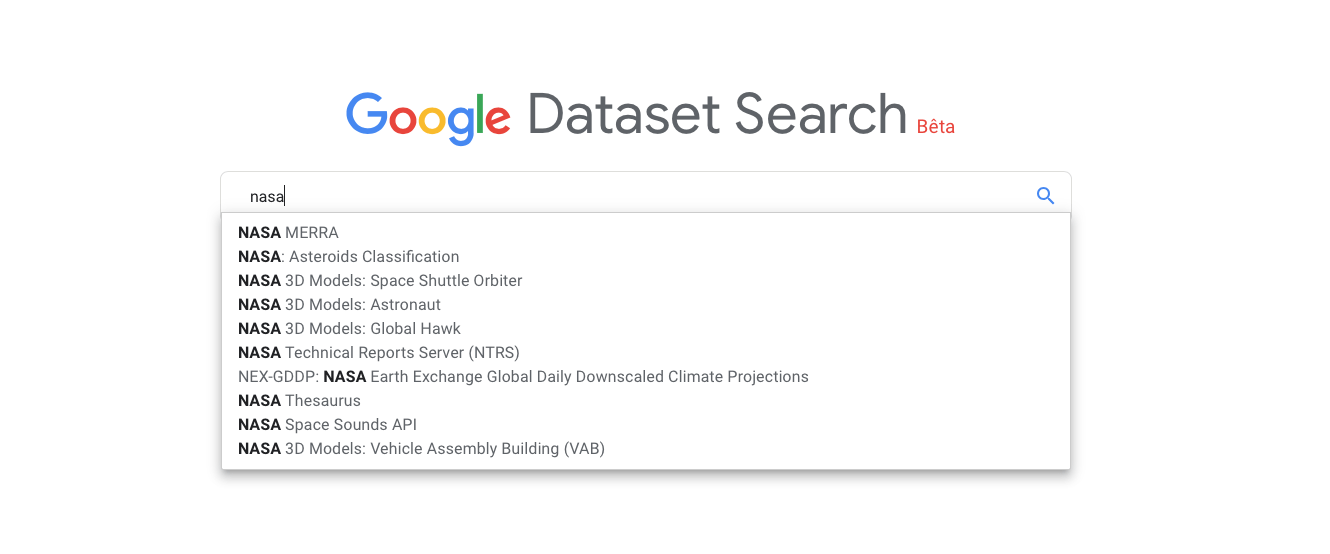1330x554 pixels.
Task: Click the word Search in page title
Action: (821, 113)
